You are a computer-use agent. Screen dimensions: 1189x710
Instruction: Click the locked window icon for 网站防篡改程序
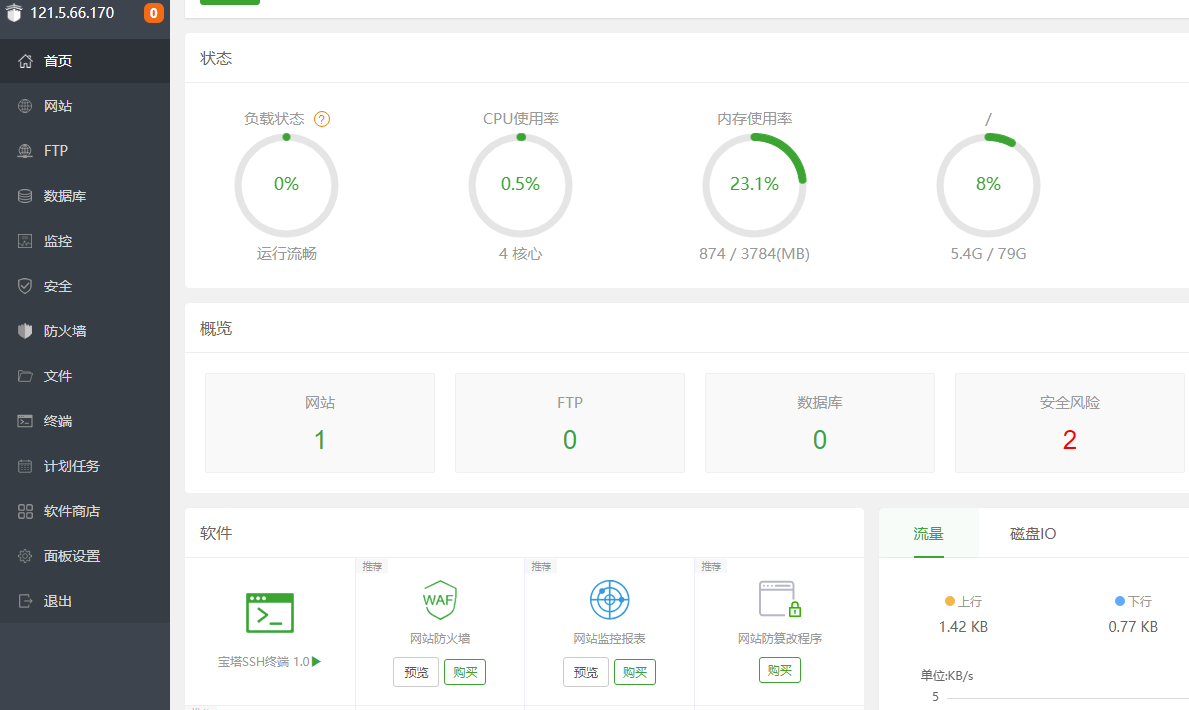click(x=780, y=599)
